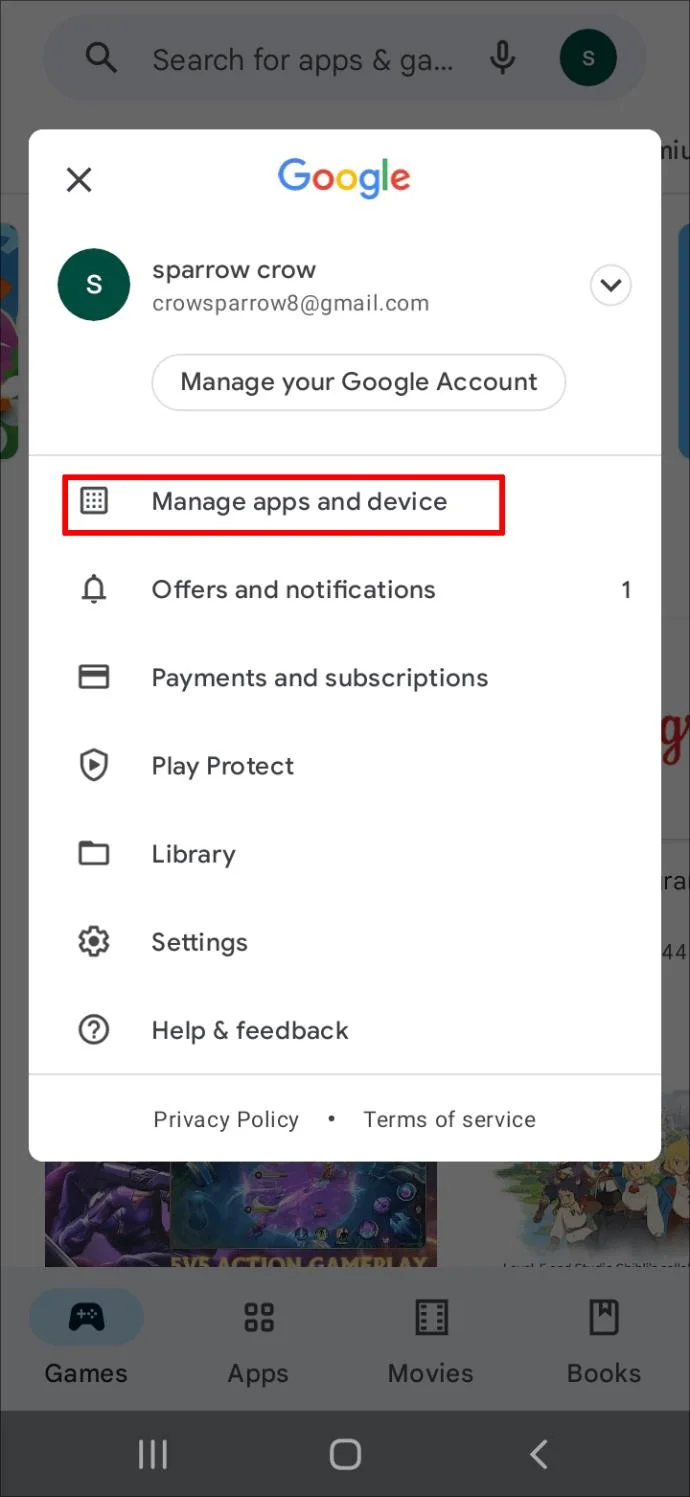
Task: Tap the Play Protect shield icon
Action: [x=94, y=766]
